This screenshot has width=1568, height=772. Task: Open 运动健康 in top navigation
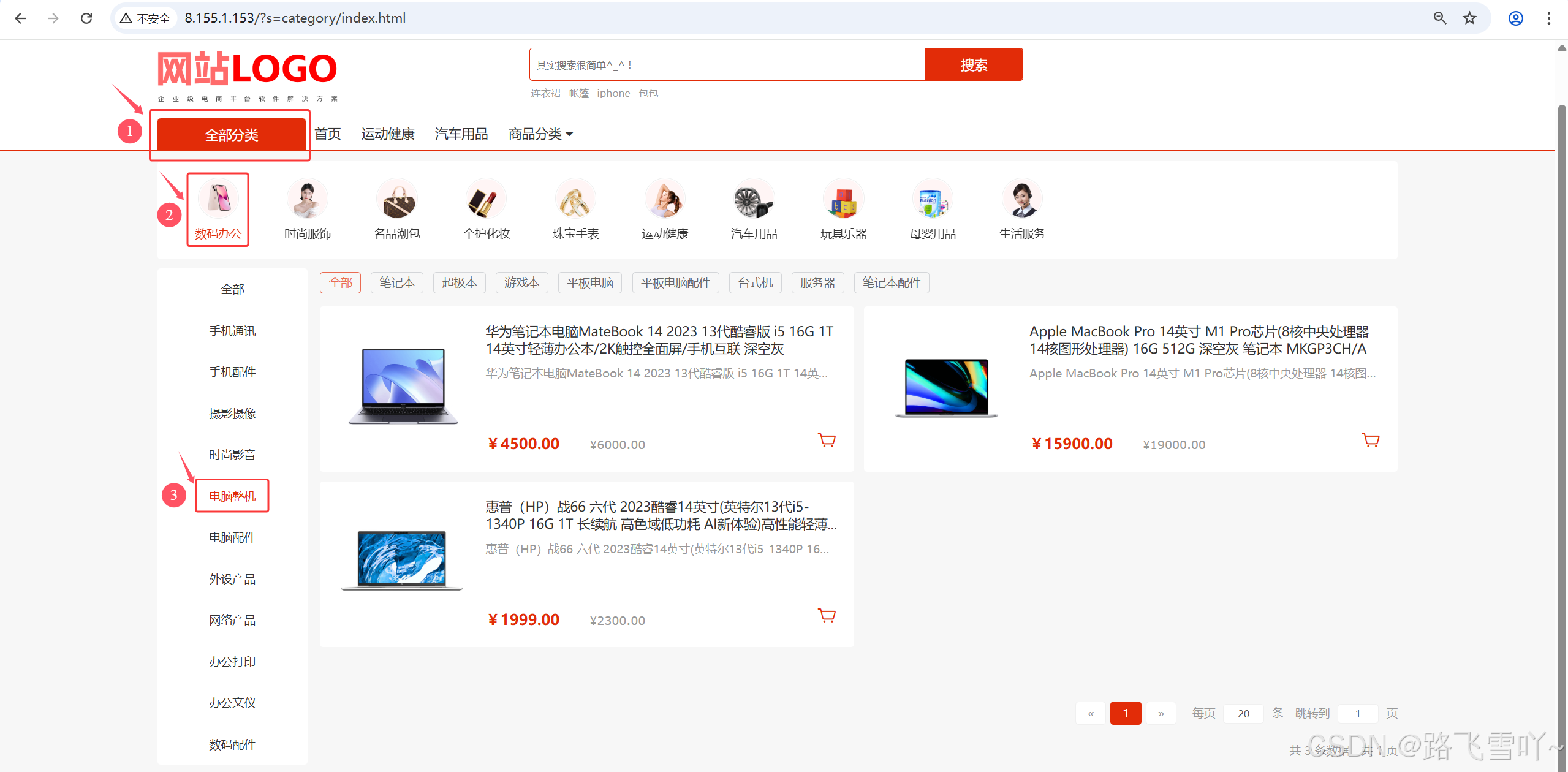tap(387, 134)
